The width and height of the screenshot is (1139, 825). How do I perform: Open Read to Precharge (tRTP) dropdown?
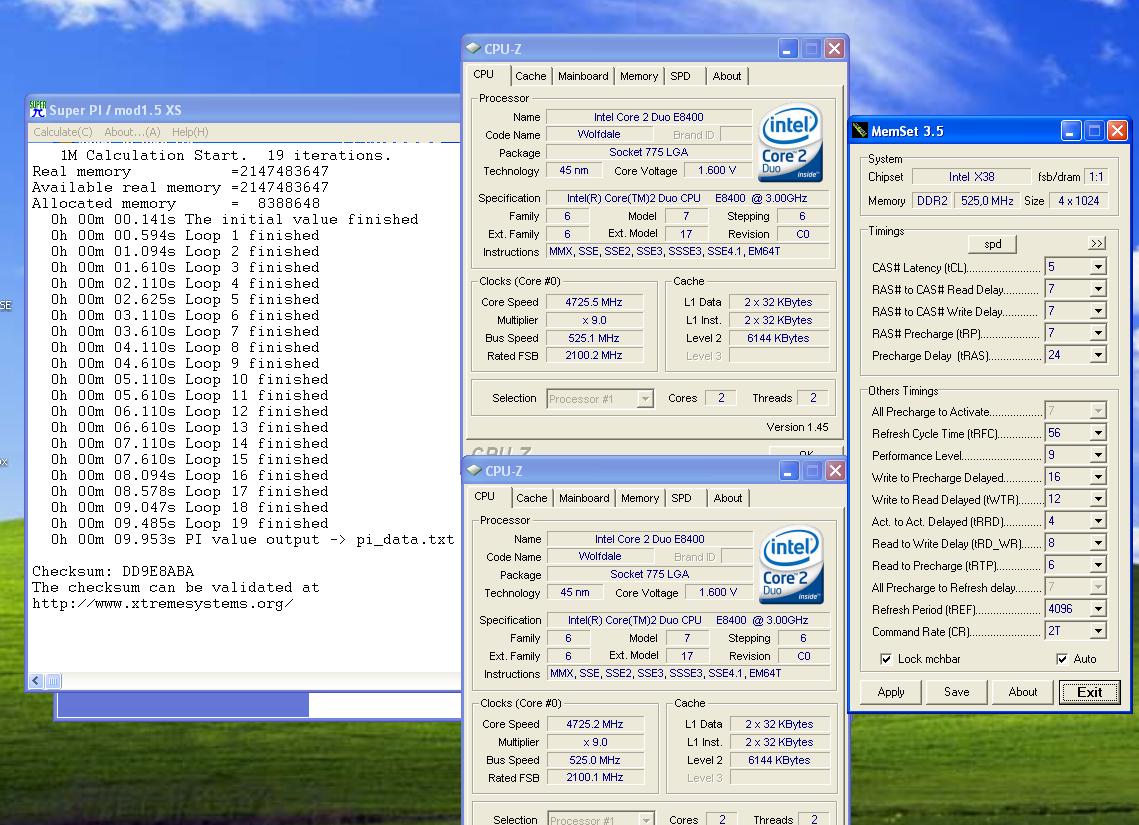click(1098, 565)
